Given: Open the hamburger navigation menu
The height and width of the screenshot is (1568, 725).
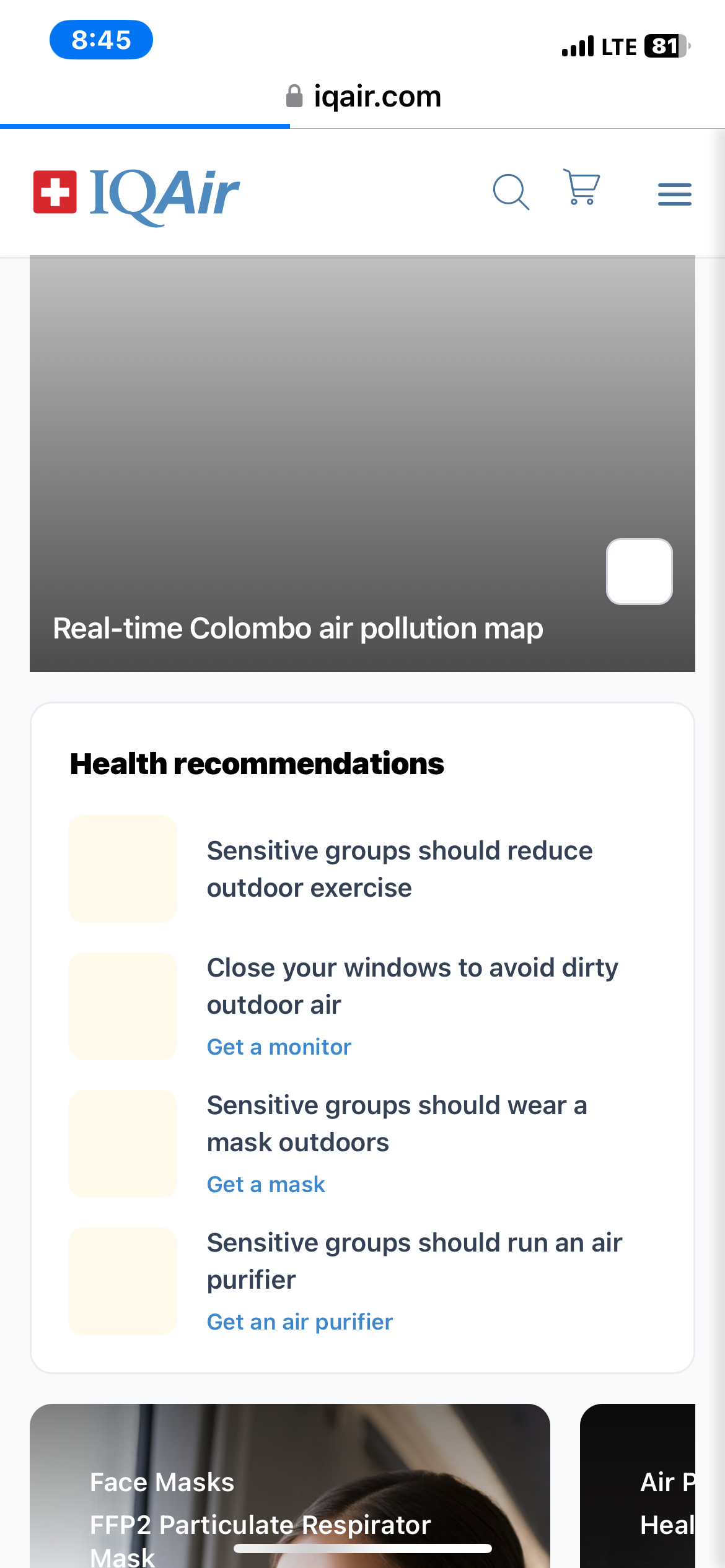Looking at the screenshot, I should 674,194.
